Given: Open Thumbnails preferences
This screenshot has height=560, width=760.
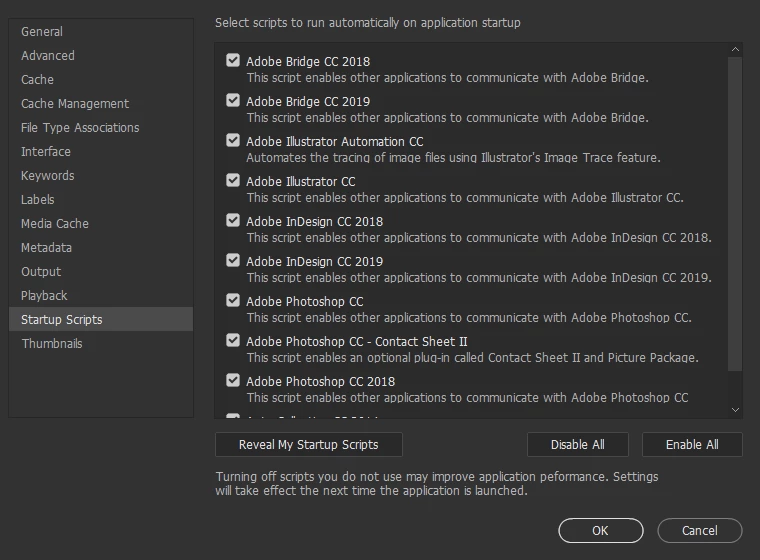Looking at the screenshot, I should (x=101, y=344).
